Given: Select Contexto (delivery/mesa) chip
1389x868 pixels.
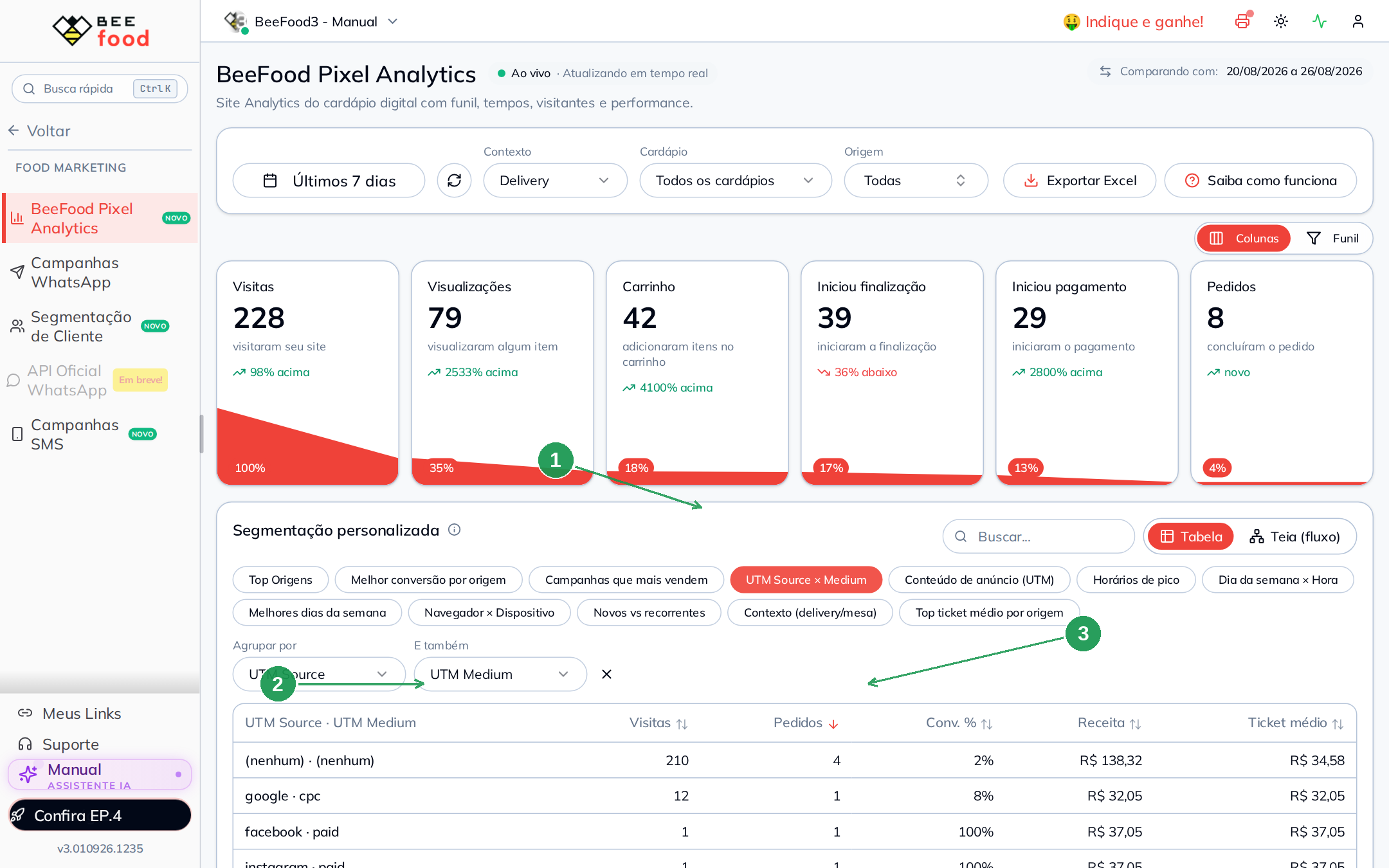Looking at the screenshot, I should (x=810, y=612).
